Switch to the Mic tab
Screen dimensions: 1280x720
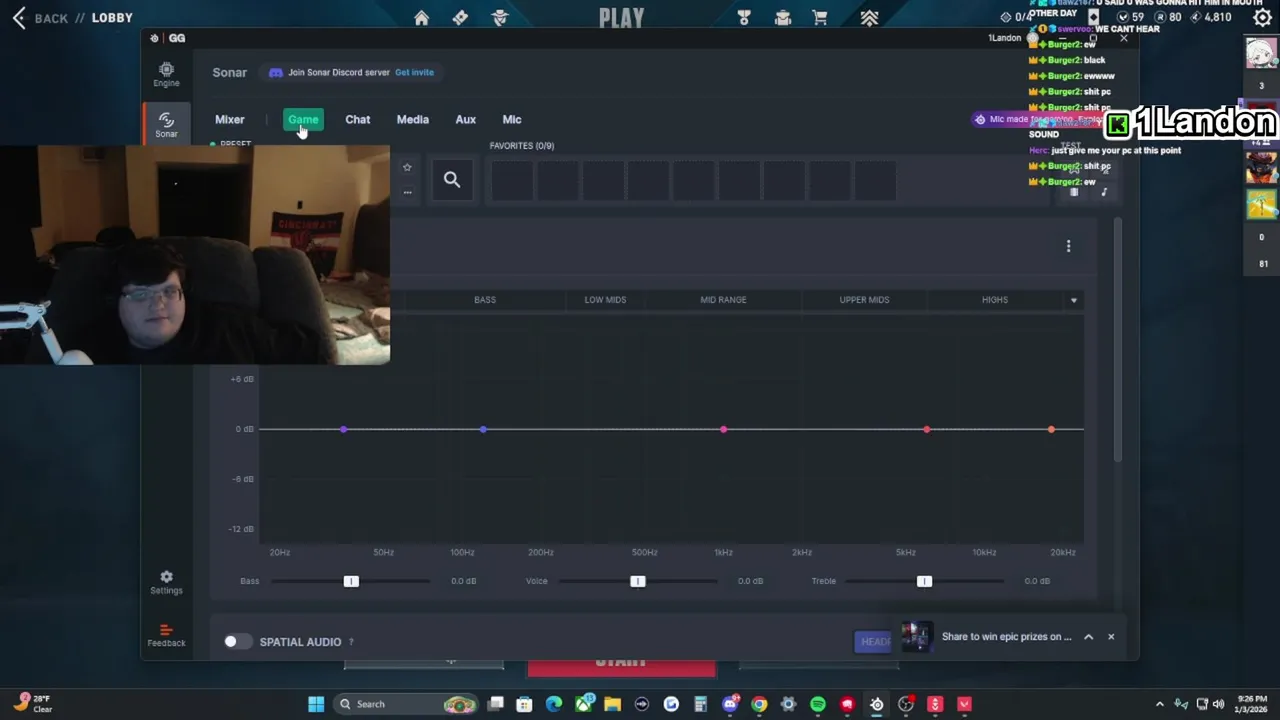pos(511,120)
